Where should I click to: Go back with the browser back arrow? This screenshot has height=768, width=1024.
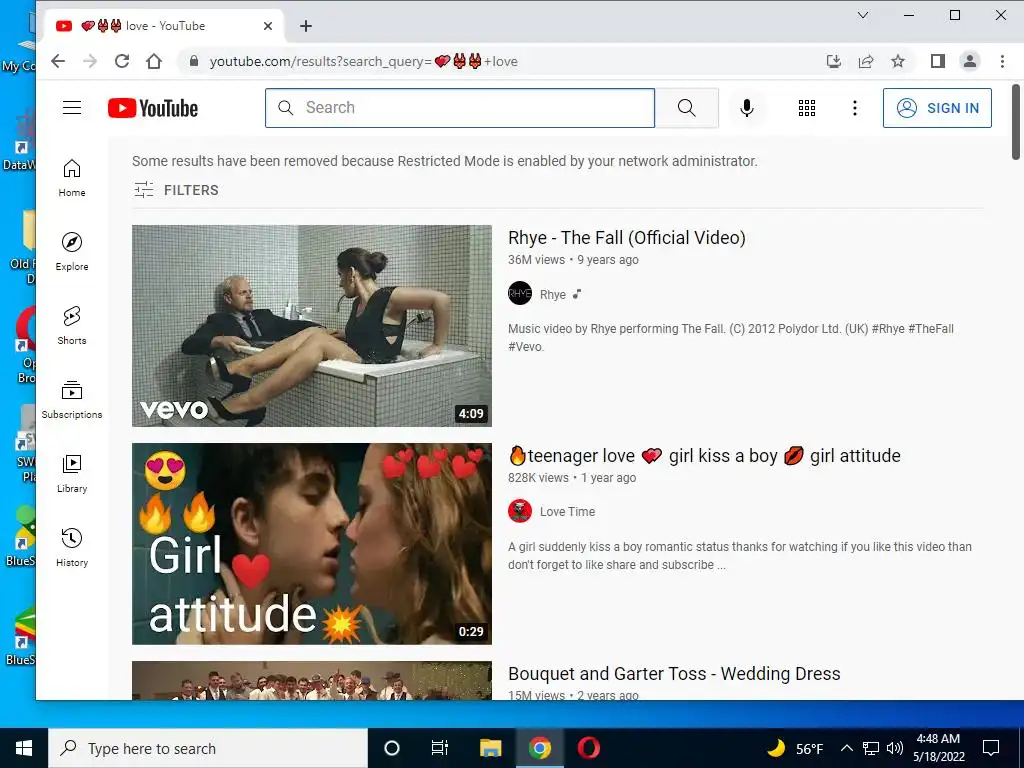pyautogui.click(x=58, y=61)
